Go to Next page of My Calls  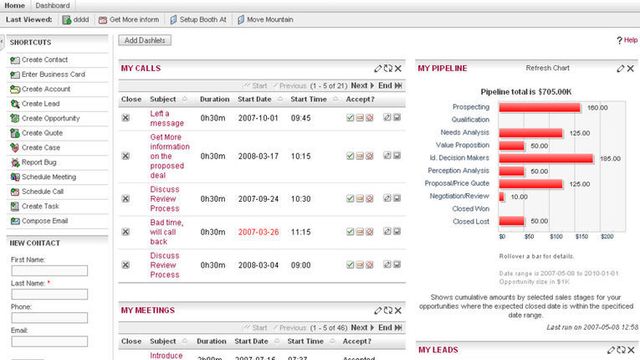pyautogui.click(x=362, y=86)
